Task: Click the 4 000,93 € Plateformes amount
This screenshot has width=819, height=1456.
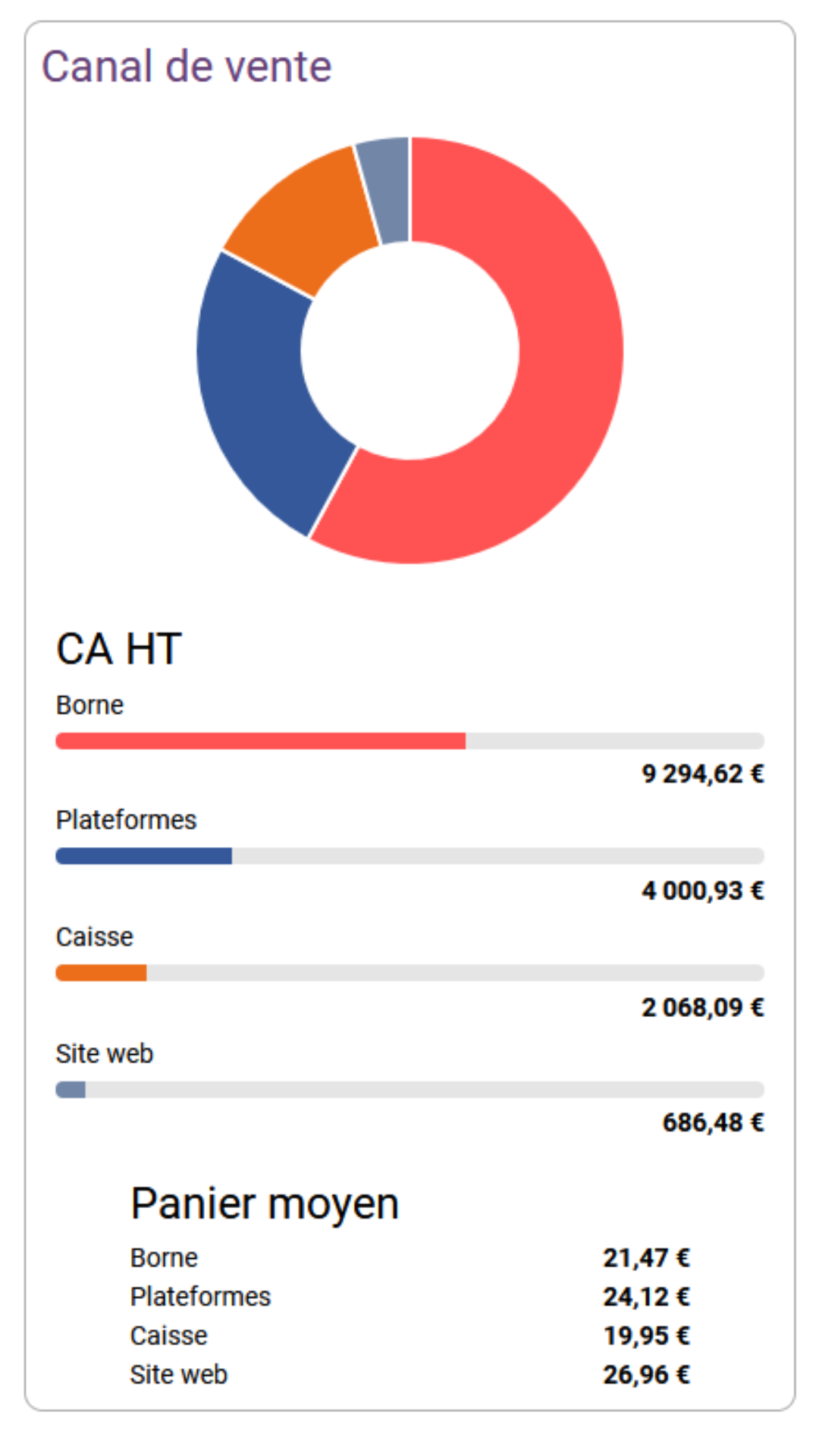Action: click(x=703, y=890)
